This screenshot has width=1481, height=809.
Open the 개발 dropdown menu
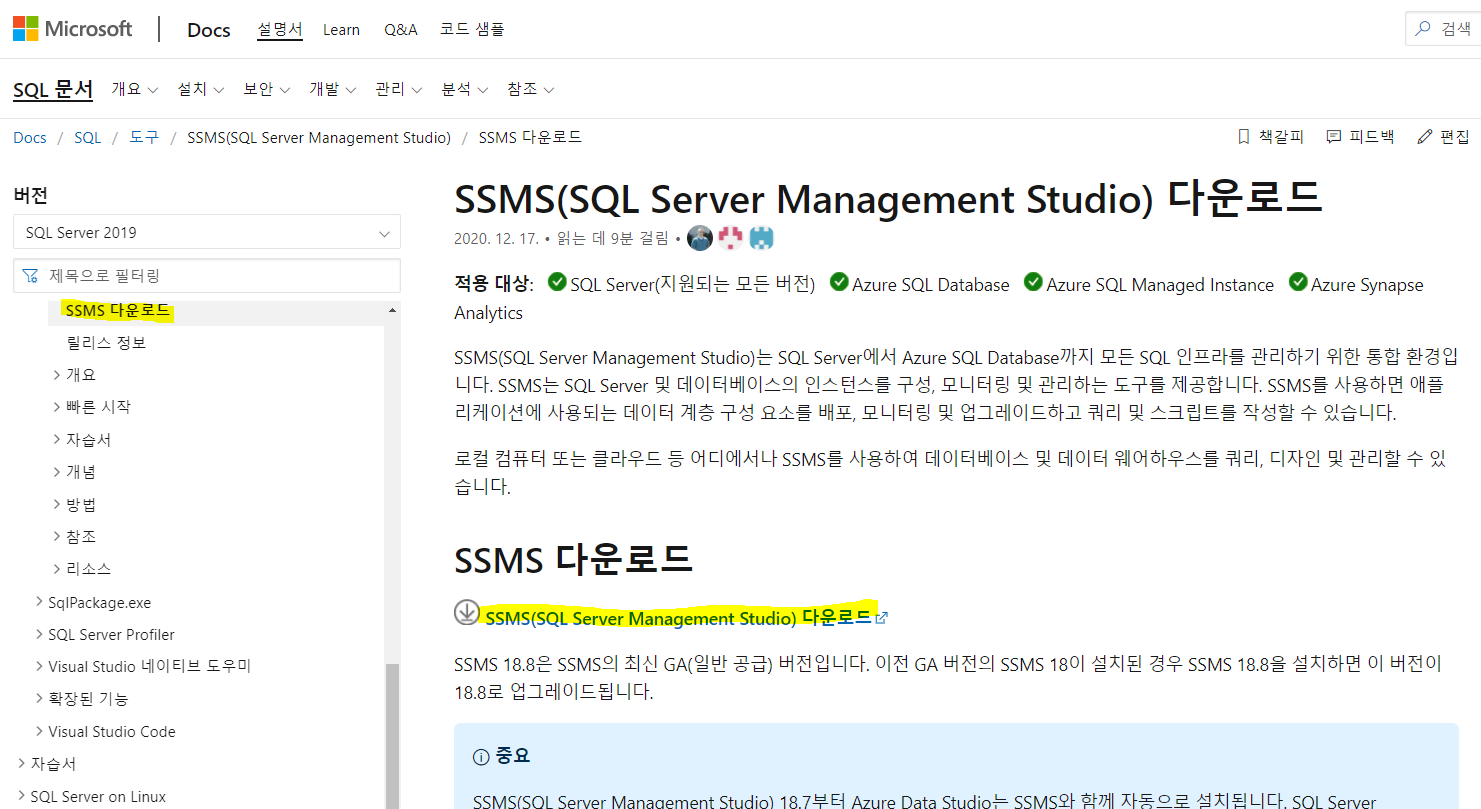coord(333,89)
